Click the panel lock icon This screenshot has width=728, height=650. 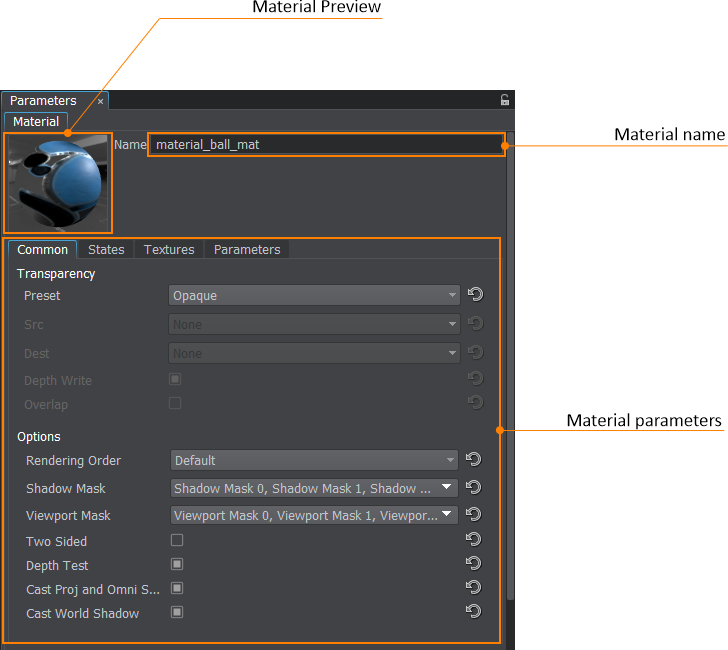(x=505, y=100)
